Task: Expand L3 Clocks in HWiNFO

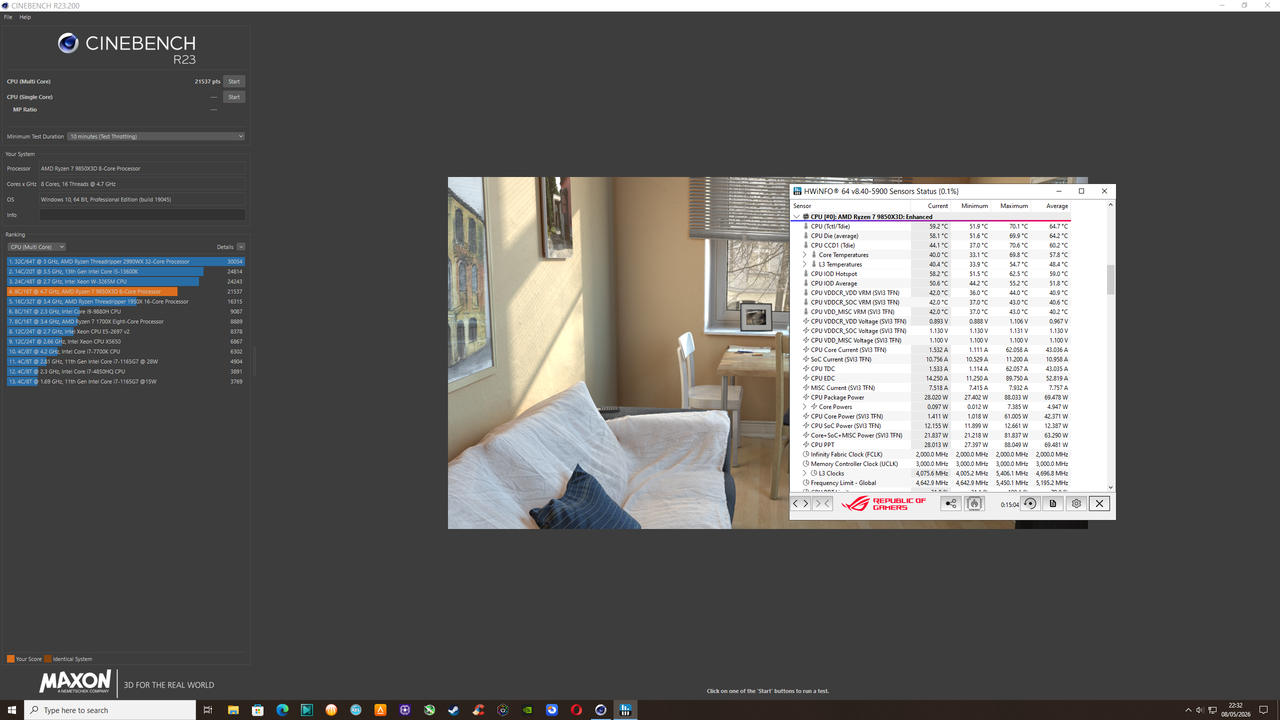Action: coord(805,473)
